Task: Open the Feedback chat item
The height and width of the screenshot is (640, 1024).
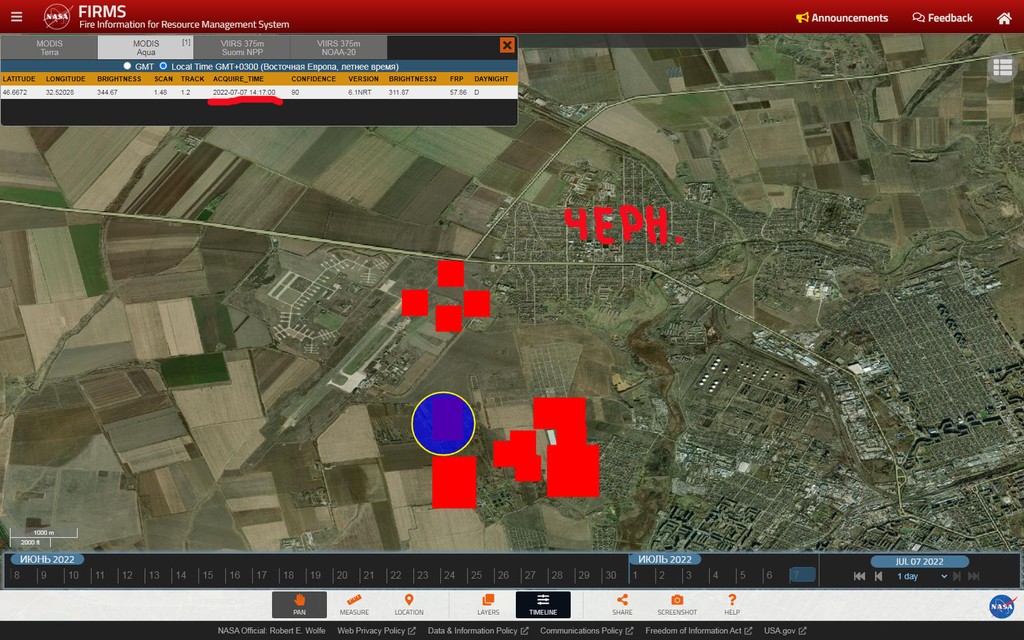Action: (x=942, y=18)
